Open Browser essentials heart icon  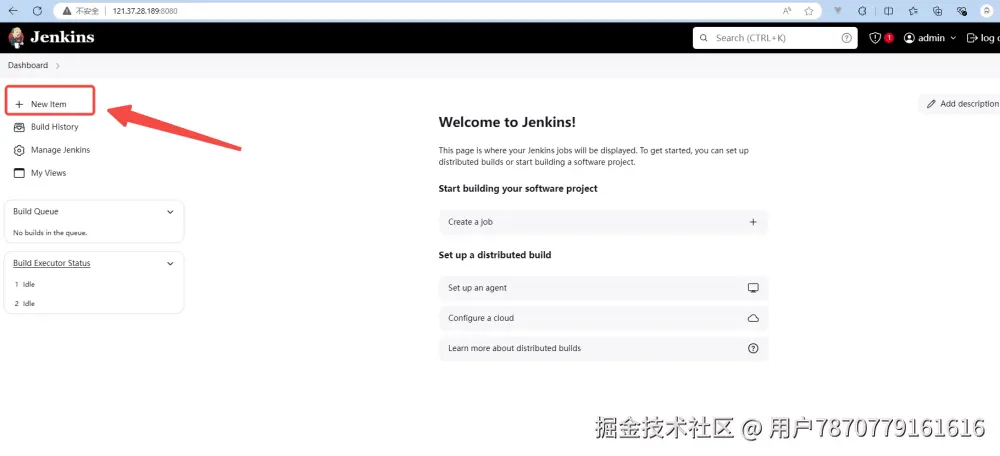tap(962, 11)
